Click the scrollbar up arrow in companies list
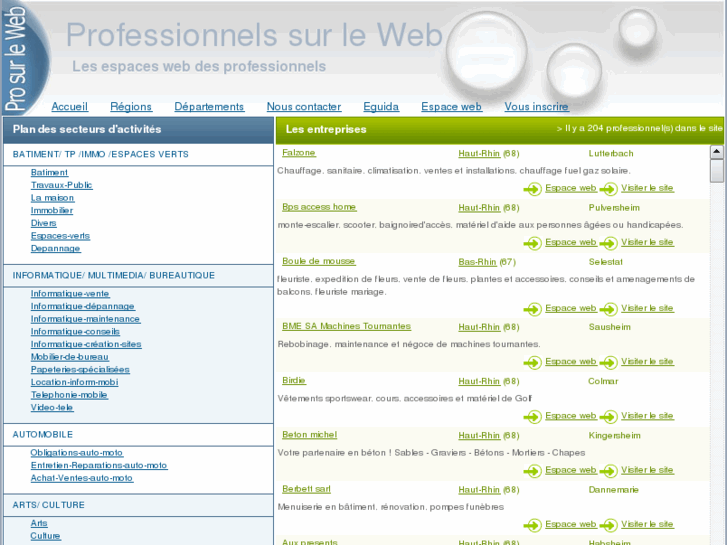 (716, 151)
